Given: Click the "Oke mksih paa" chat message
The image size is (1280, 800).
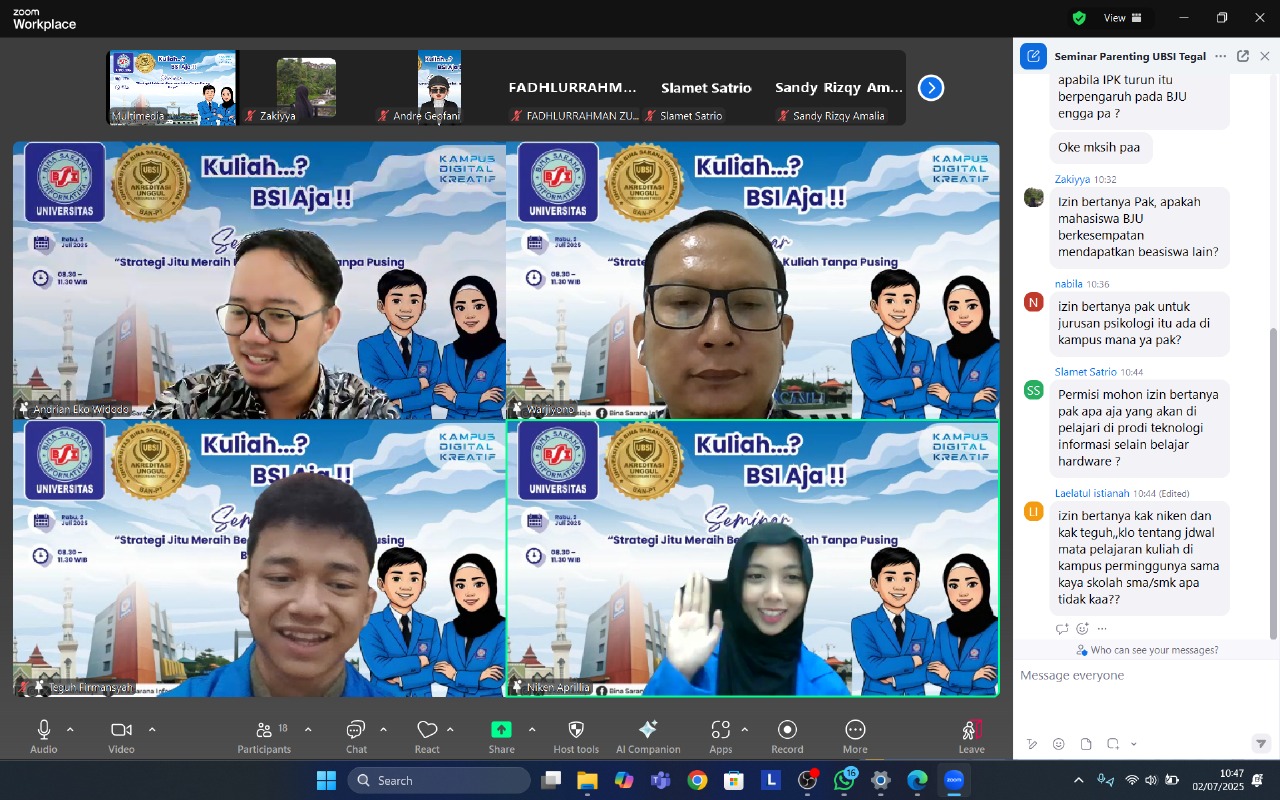Looking at the screenshot, I should point(1101,148).
